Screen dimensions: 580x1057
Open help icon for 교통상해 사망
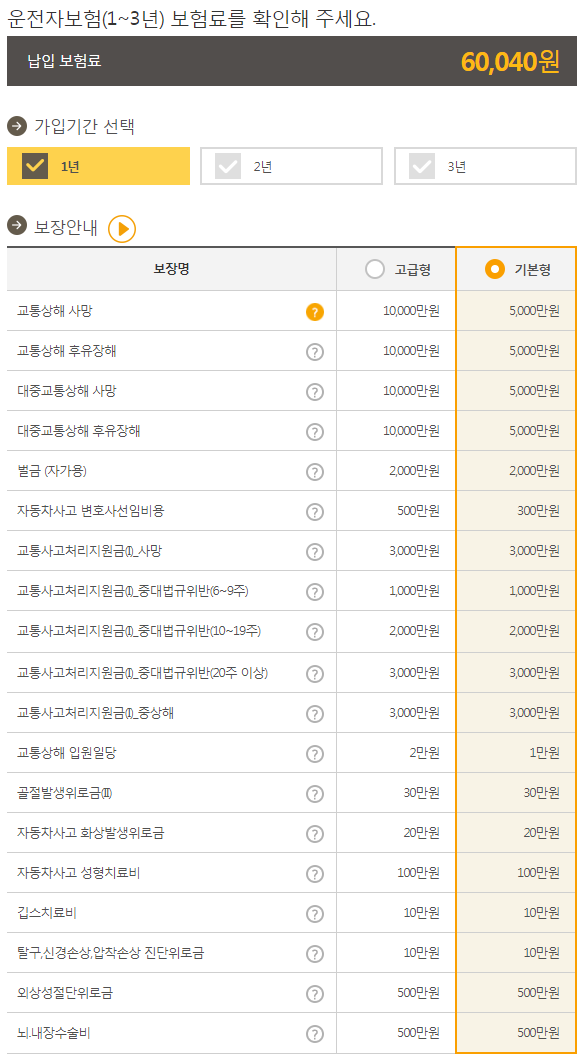(315, 311)
